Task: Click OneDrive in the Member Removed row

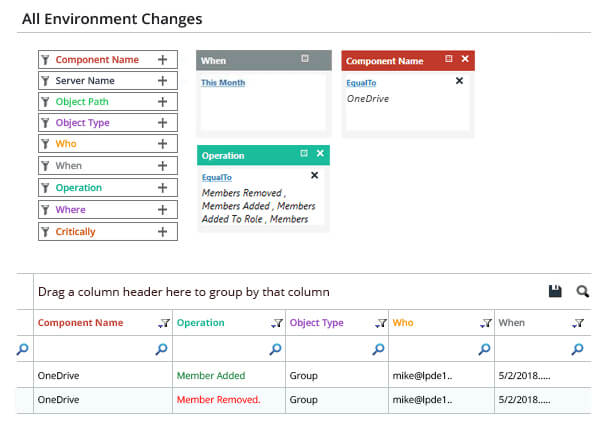Action: point(59,400)
